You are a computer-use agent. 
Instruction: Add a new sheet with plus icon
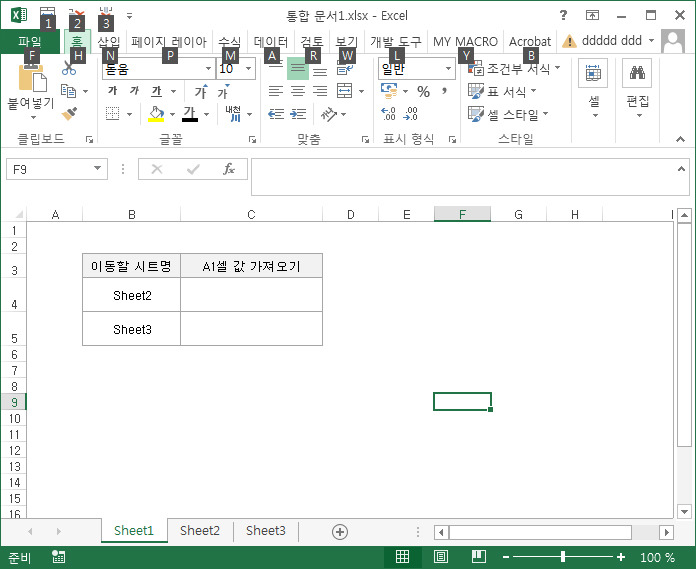tap(340, 532)
